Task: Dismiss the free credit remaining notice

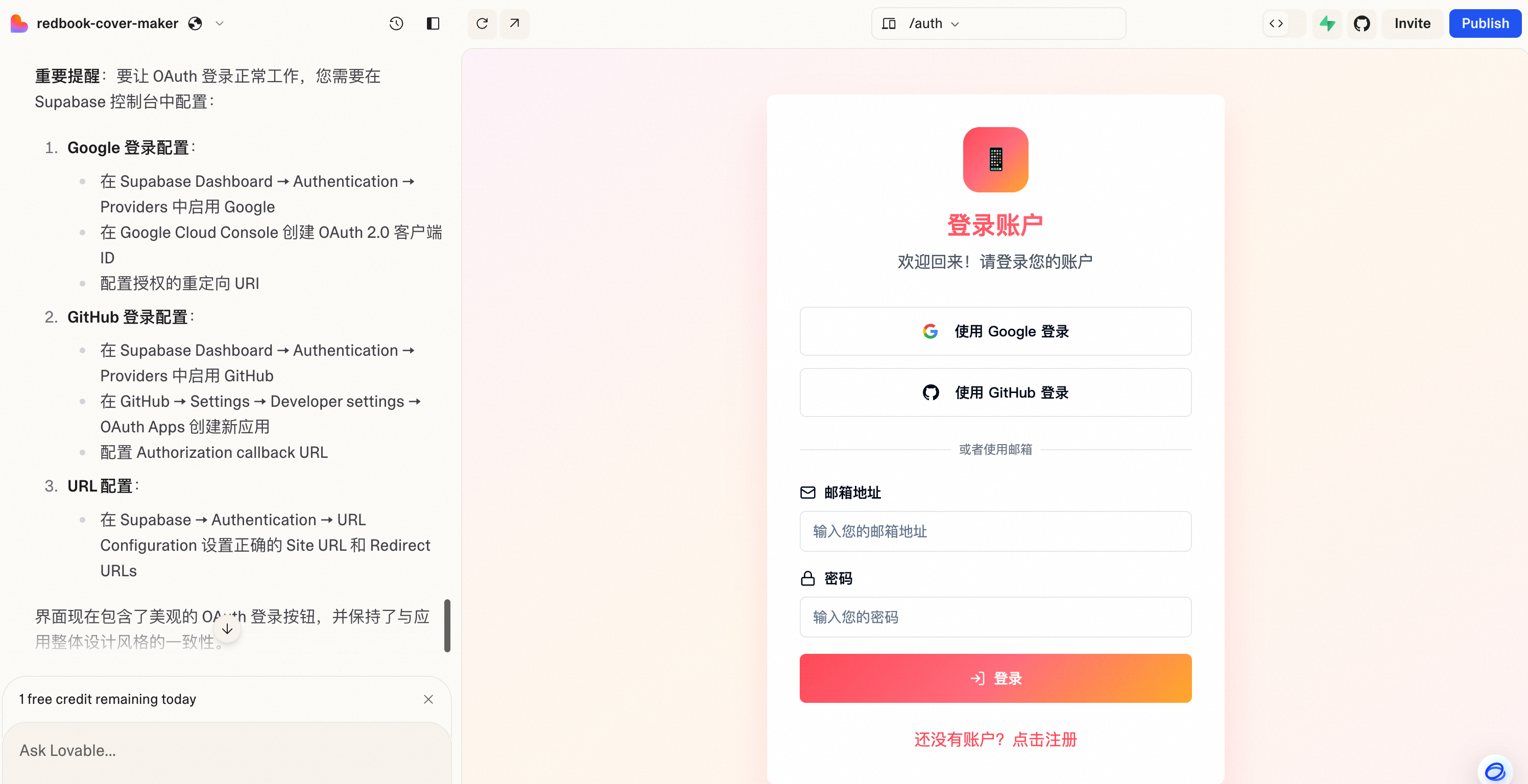Action: coord(428,699)
